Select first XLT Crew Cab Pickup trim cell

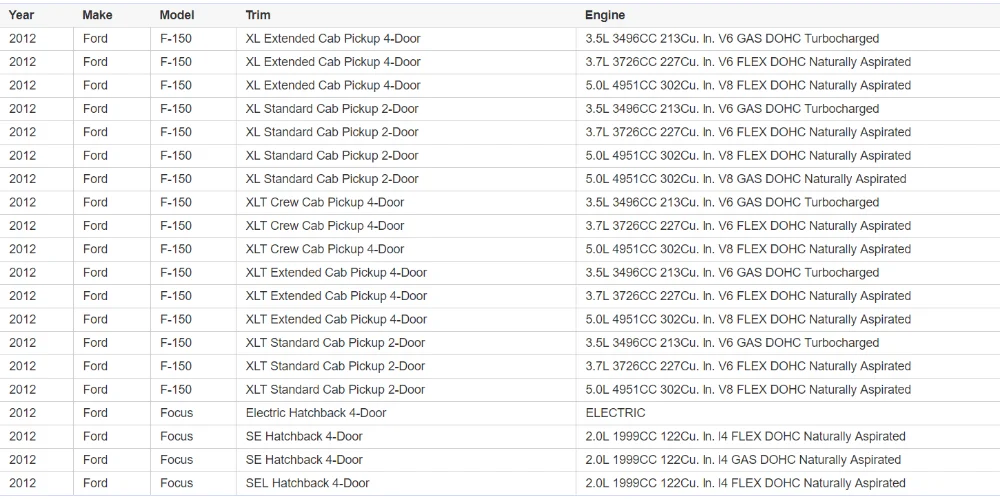[325, 202]
